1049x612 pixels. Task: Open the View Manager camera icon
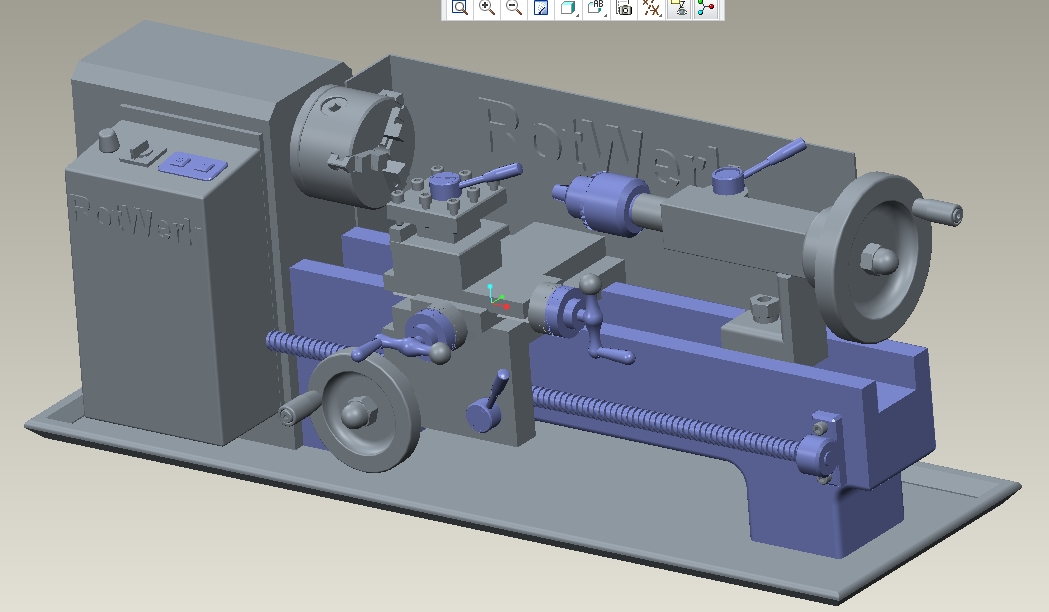pos(624,8)
